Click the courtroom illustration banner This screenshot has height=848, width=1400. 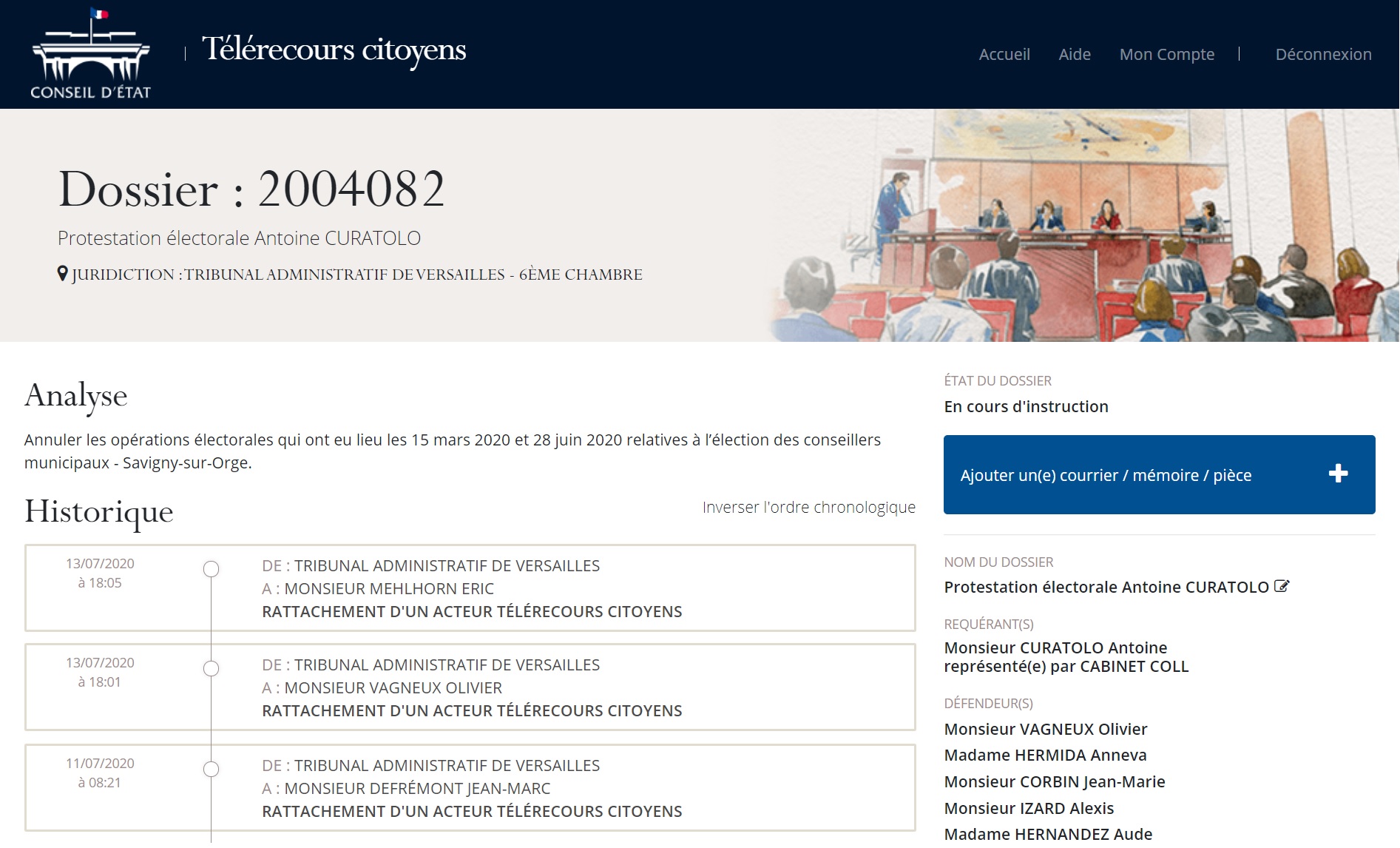[1080, 226]
